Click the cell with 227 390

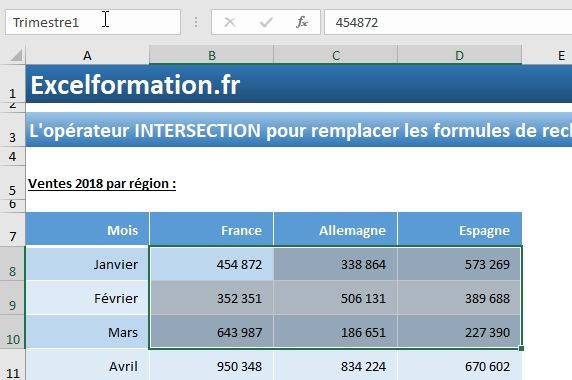click(460, 332)
